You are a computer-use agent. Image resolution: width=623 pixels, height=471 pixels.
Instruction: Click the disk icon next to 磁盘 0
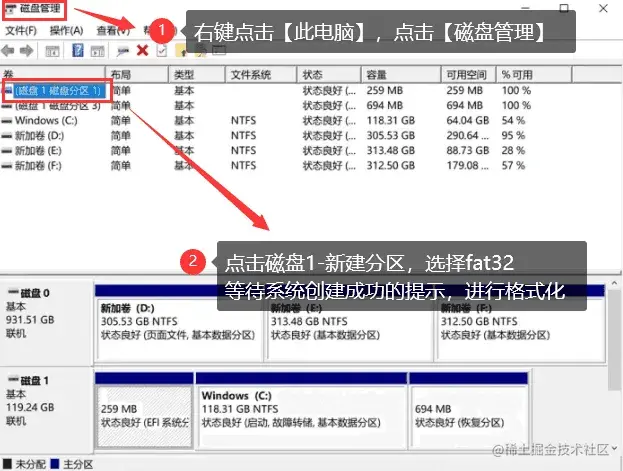click(x=14, y=293)
